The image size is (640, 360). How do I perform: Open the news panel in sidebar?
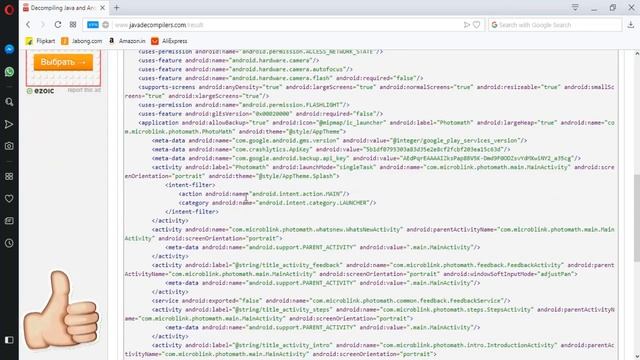(x=9, y=221)
